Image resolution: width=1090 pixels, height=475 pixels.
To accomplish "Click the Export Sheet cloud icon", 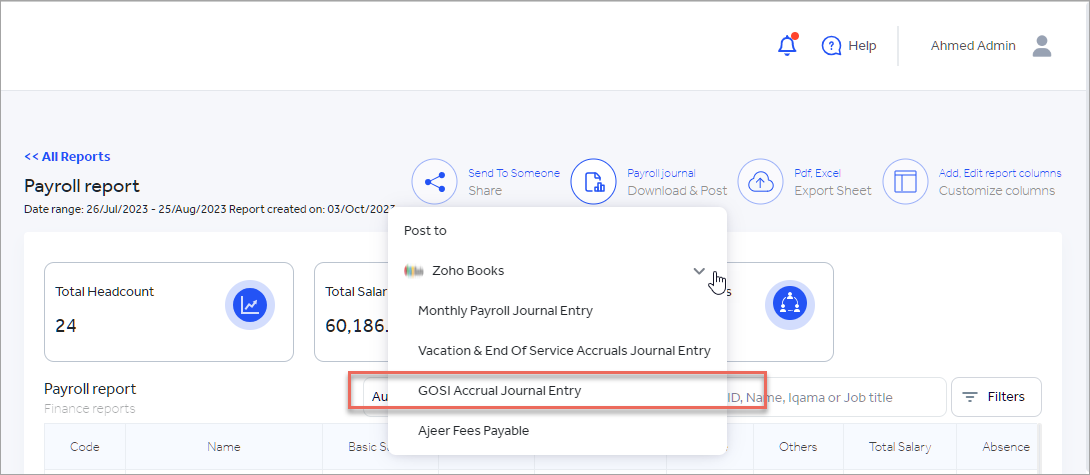I will (760, 182).
